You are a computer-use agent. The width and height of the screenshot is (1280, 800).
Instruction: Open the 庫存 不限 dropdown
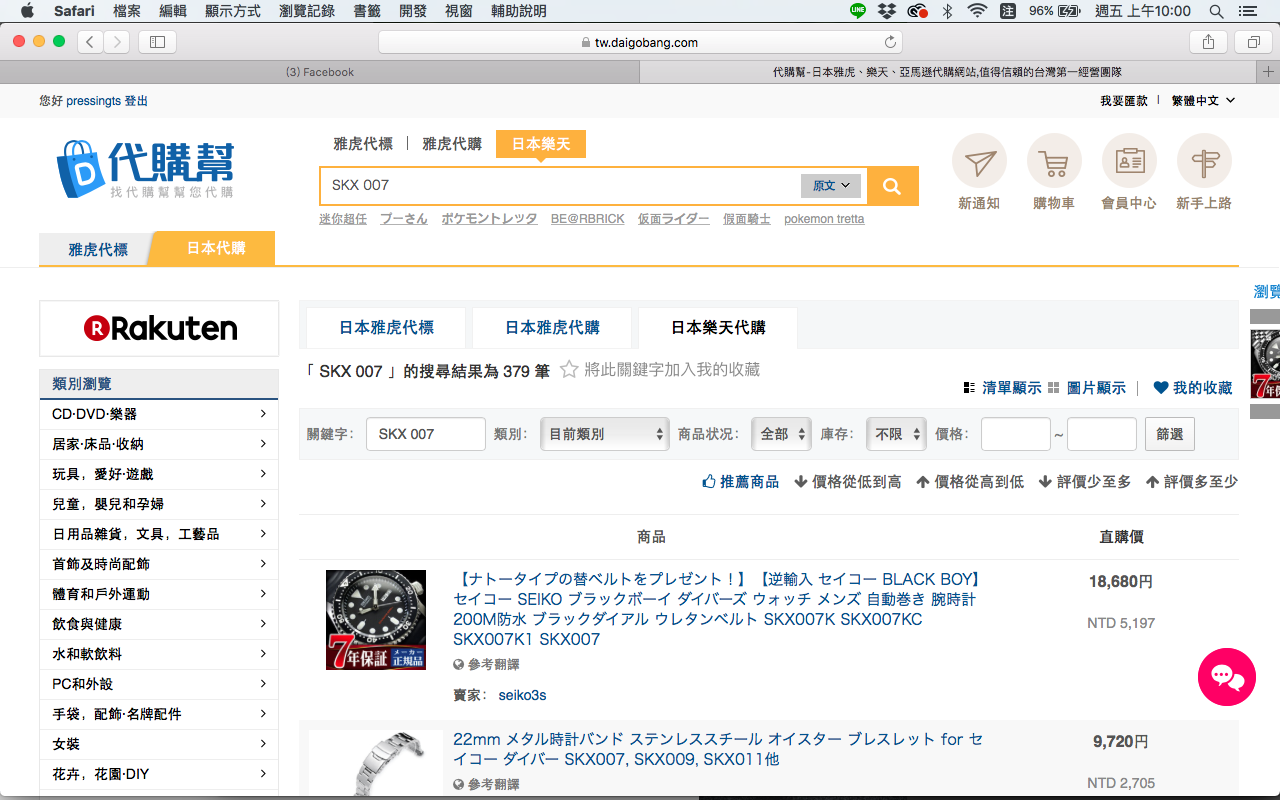[896, 434]
